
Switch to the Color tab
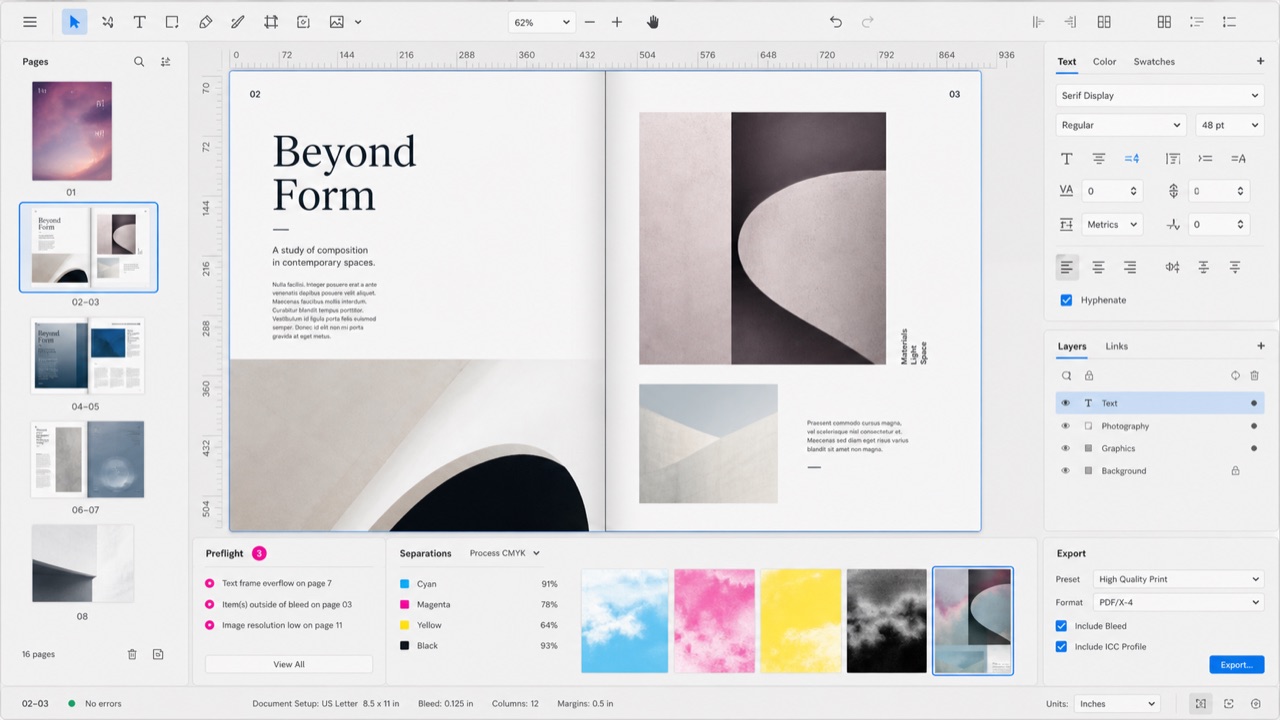click(1104, 62)
